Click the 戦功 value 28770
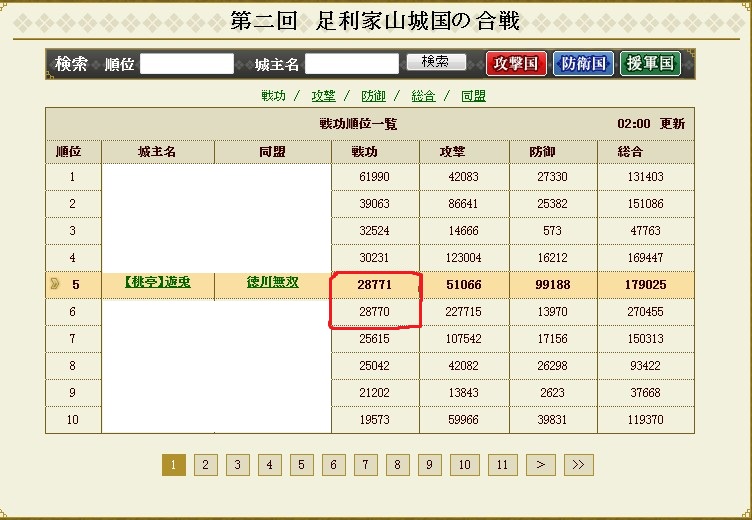 [x=375, y=312]
